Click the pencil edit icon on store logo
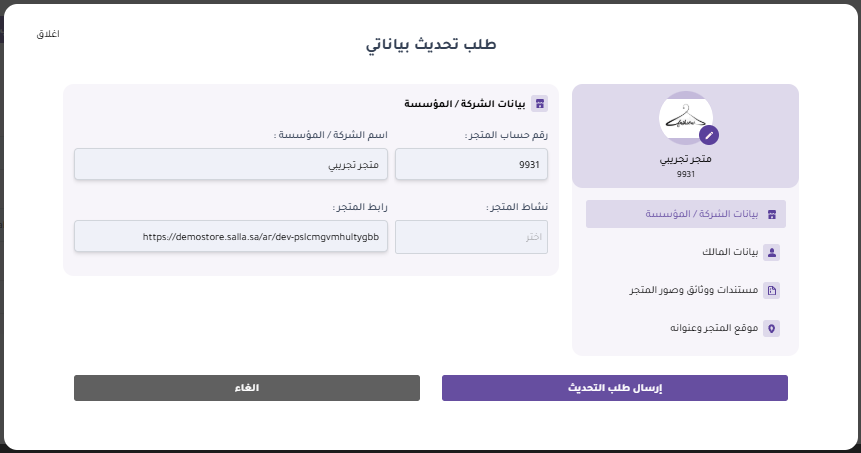The height and width of the screenshot is (453, 861). point(709,134)
